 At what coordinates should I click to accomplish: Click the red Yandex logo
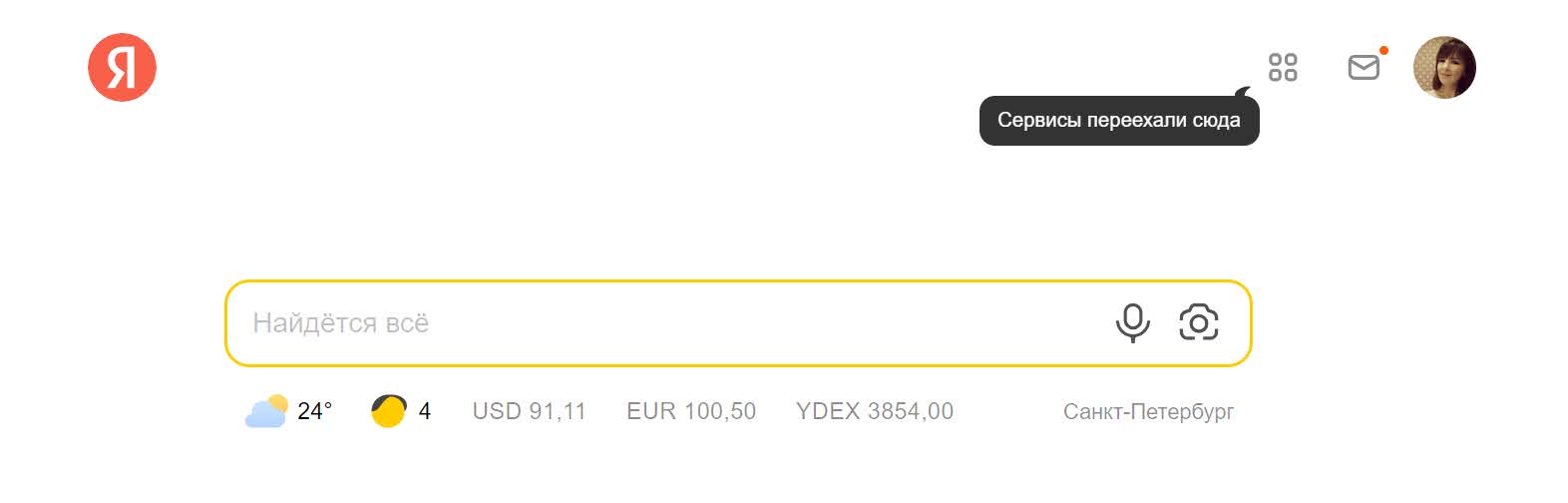122,67
